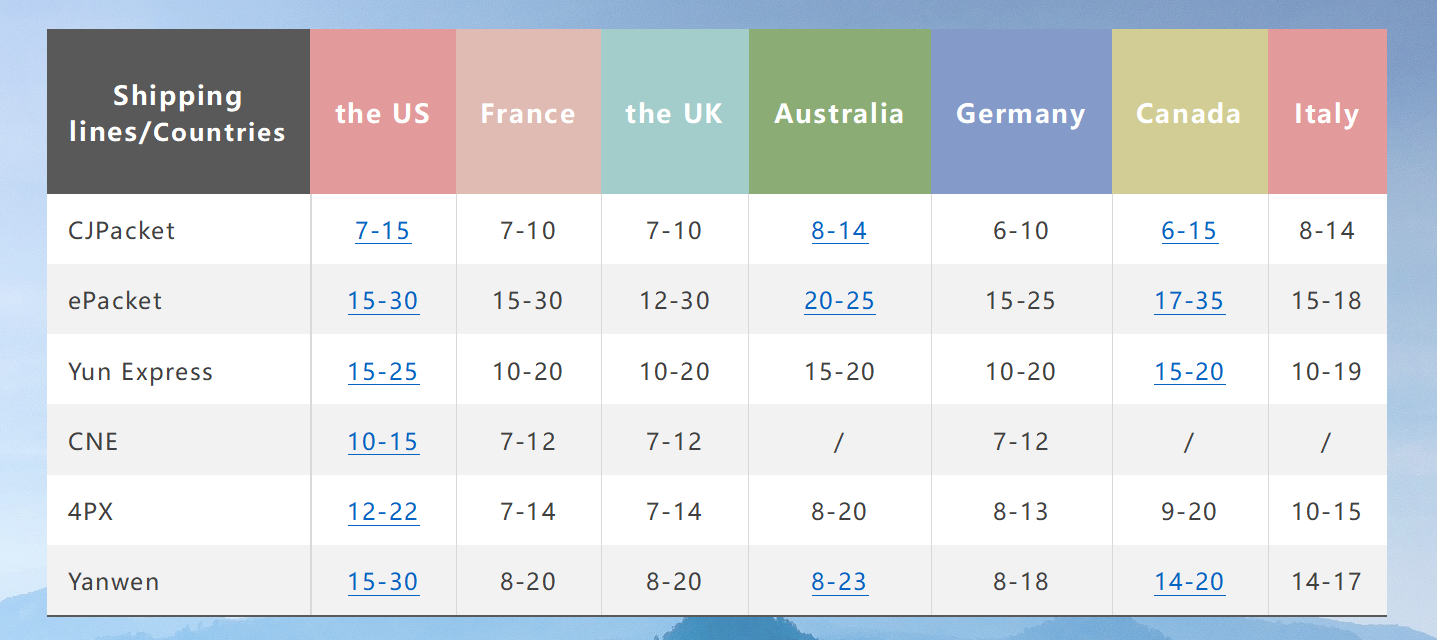Click CNE US 10-15 link
Screen dimensions: 1437x640
coord(383,442)
